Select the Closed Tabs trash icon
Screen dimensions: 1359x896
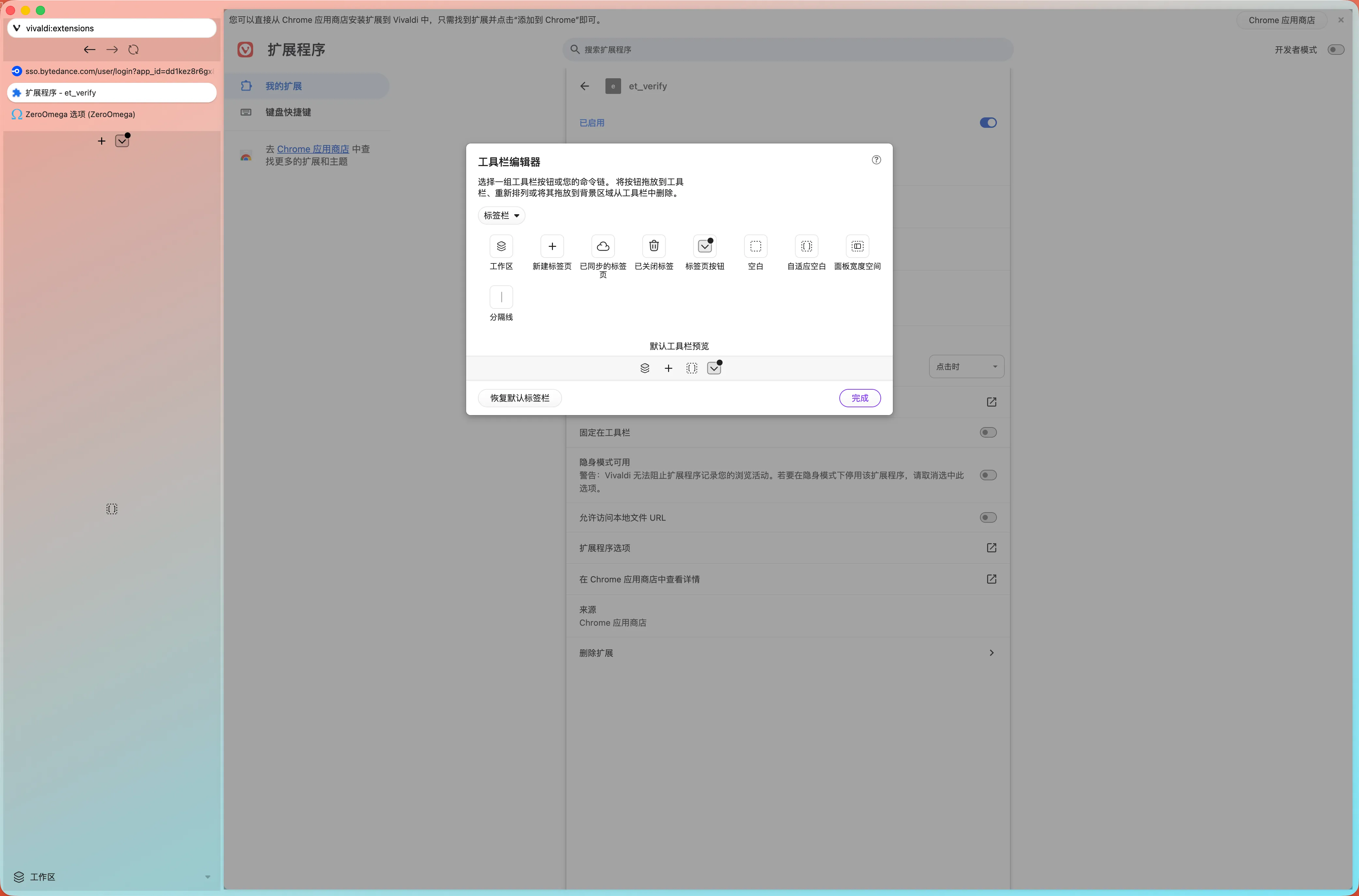point(653,246)
